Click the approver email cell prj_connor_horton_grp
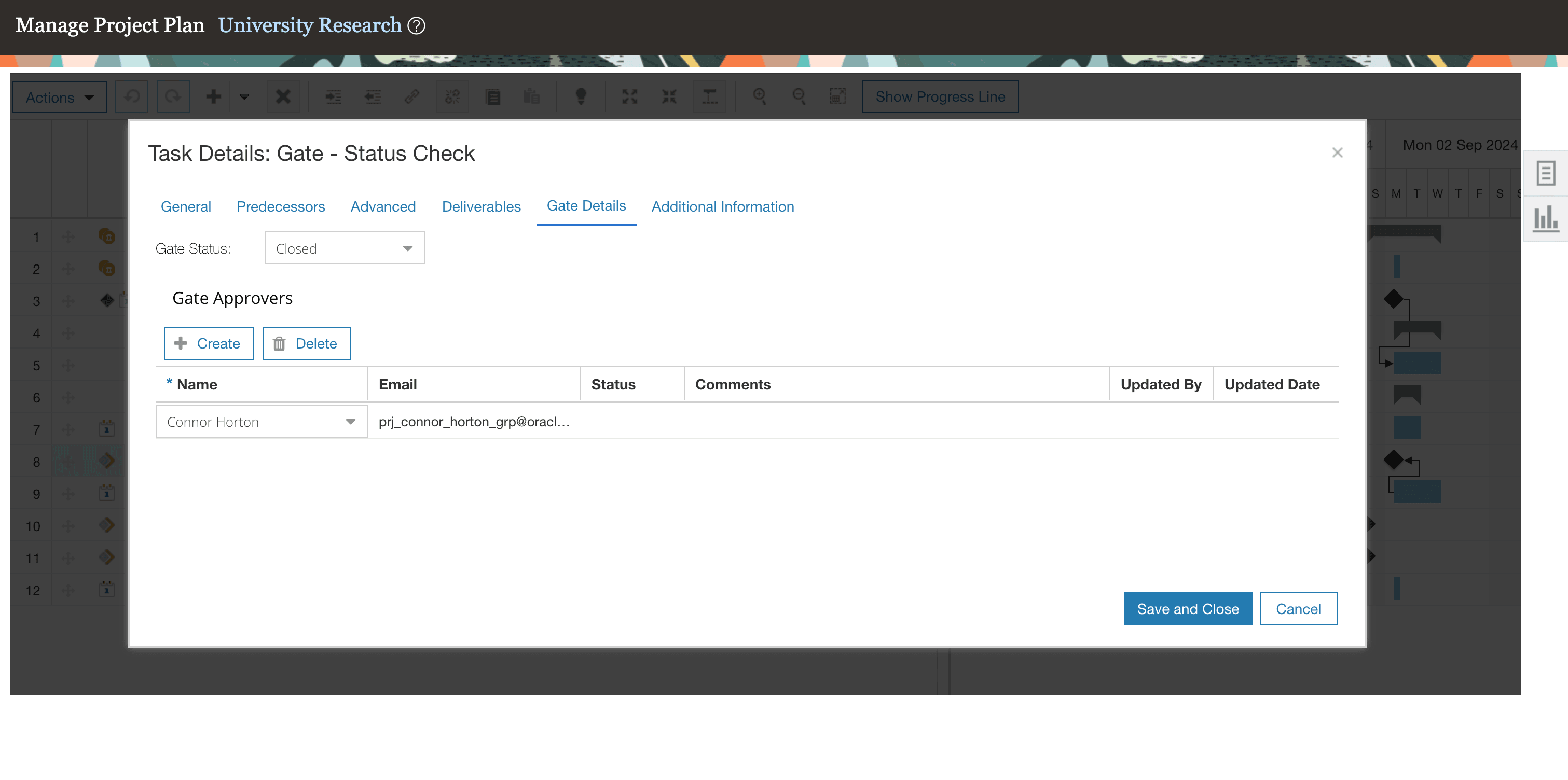Screen dimensions: 1568x780 [474, 422]
